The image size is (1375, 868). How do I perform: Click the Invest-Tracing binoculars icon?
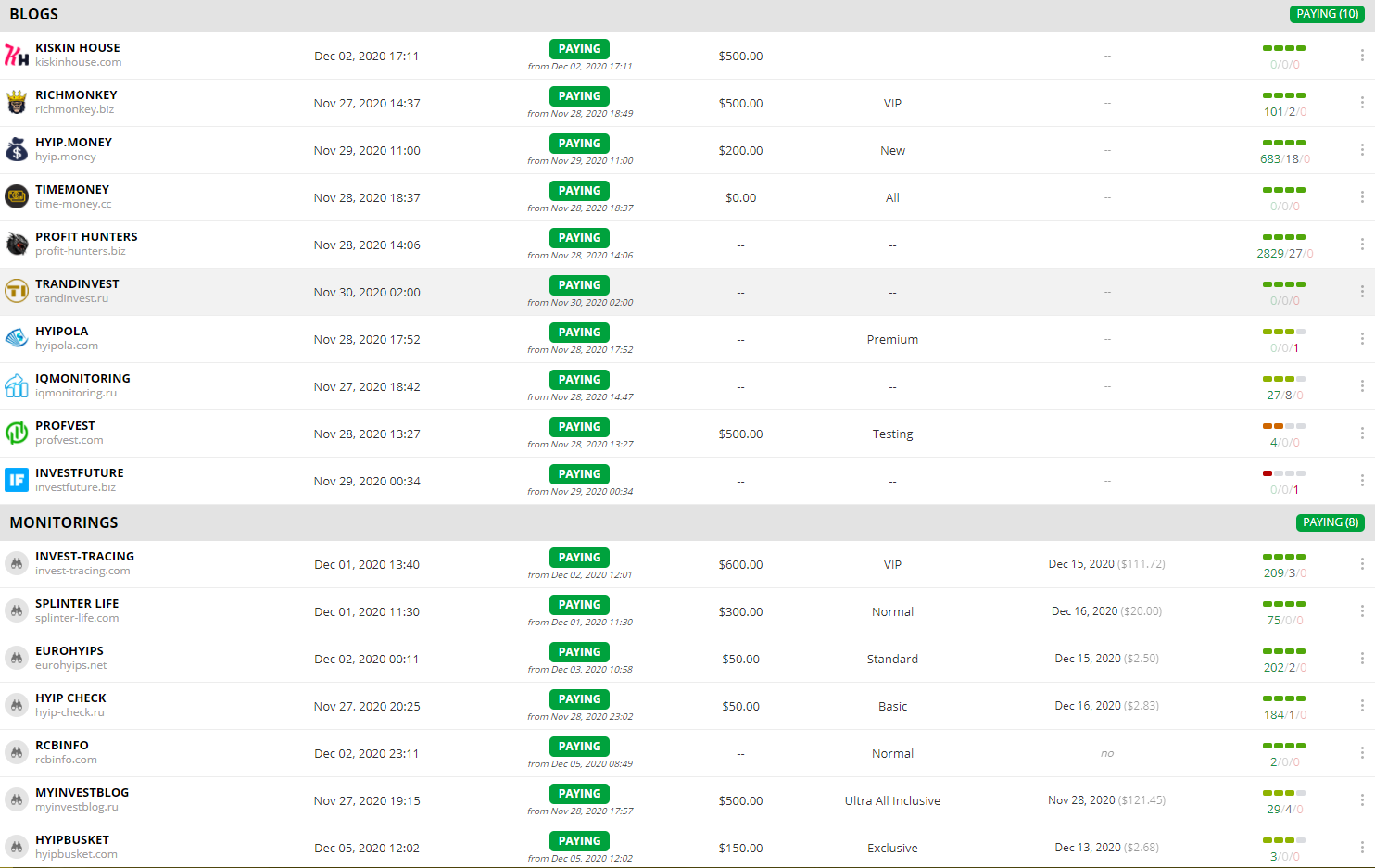17,564
